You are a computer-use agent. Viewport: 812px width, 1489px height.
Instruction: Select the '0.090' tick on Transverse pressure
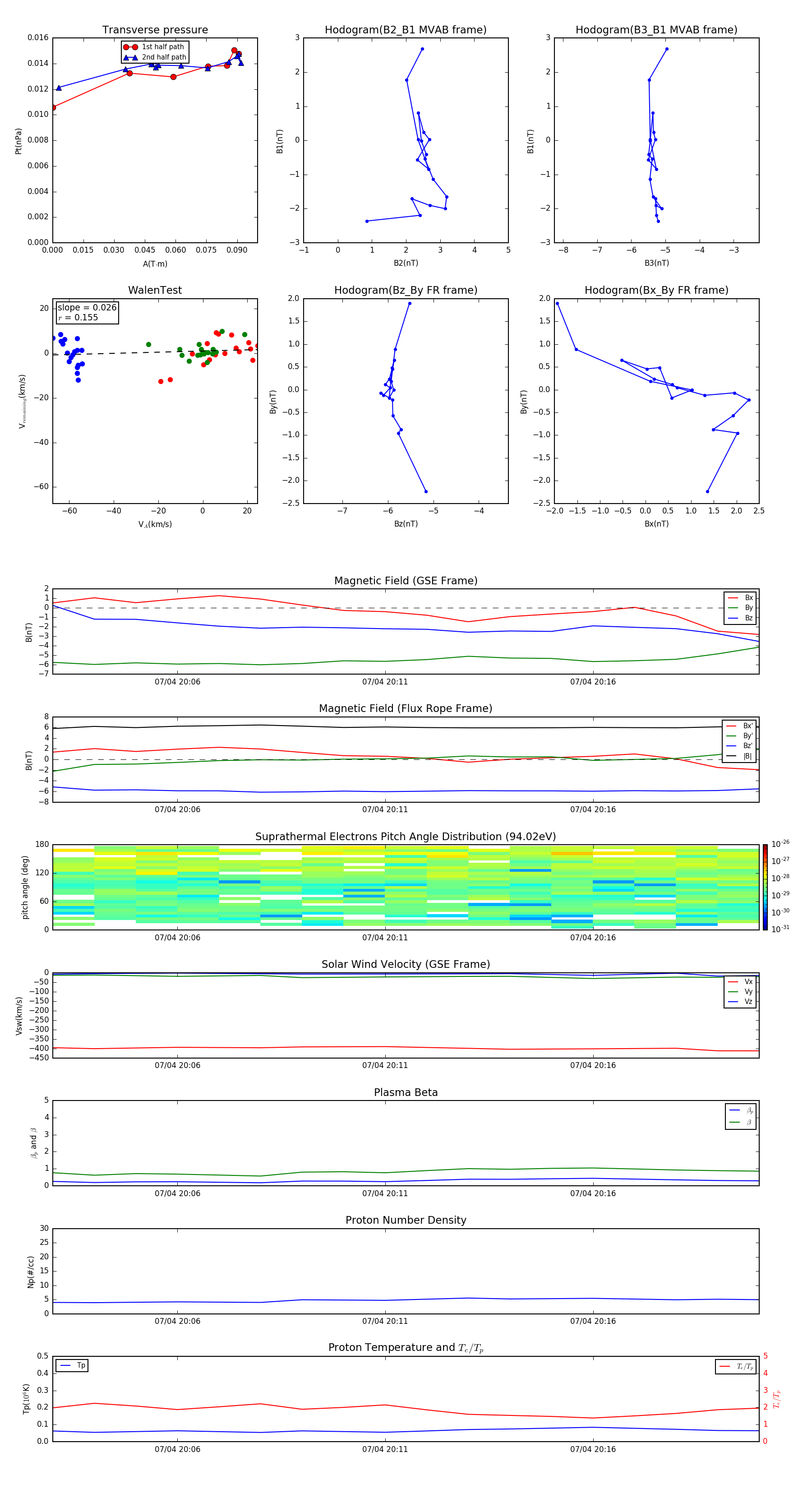tap(237, 250)
